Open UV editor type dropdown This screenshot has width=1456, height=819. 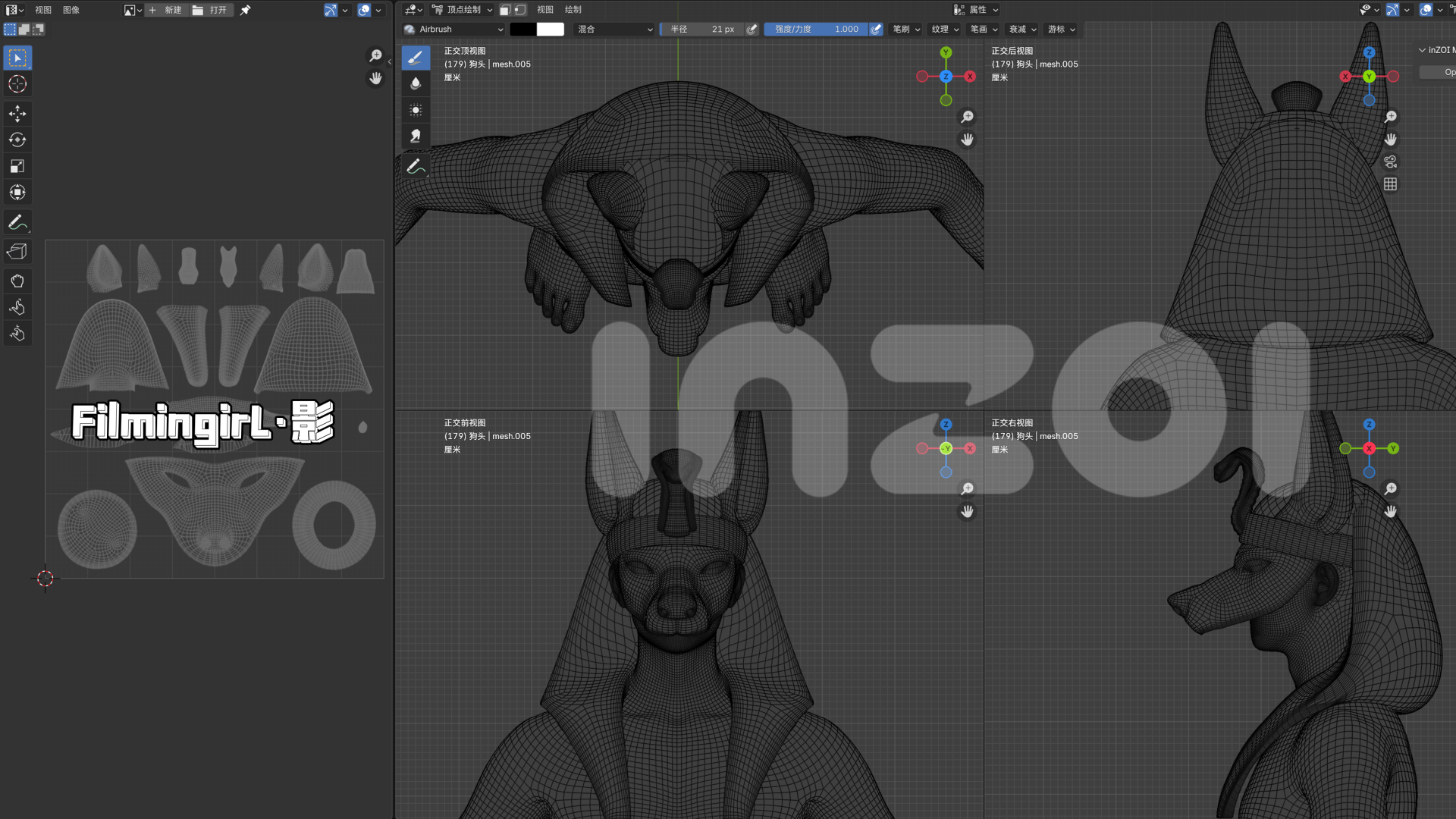pyautogui.click(x=15, y=10)
